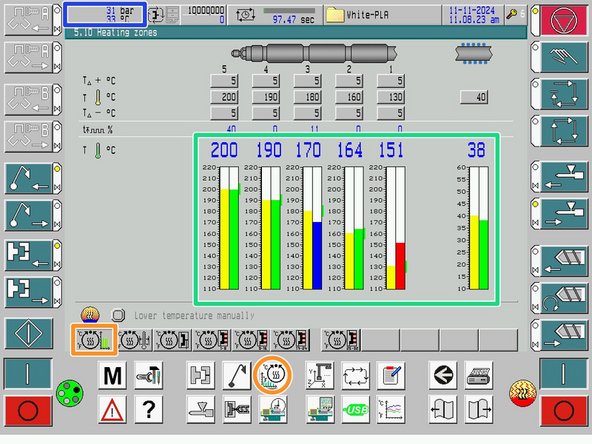Open the temperatures group icon in bottom panel
This screenshot has width=592, height=444.
(273, 375)
